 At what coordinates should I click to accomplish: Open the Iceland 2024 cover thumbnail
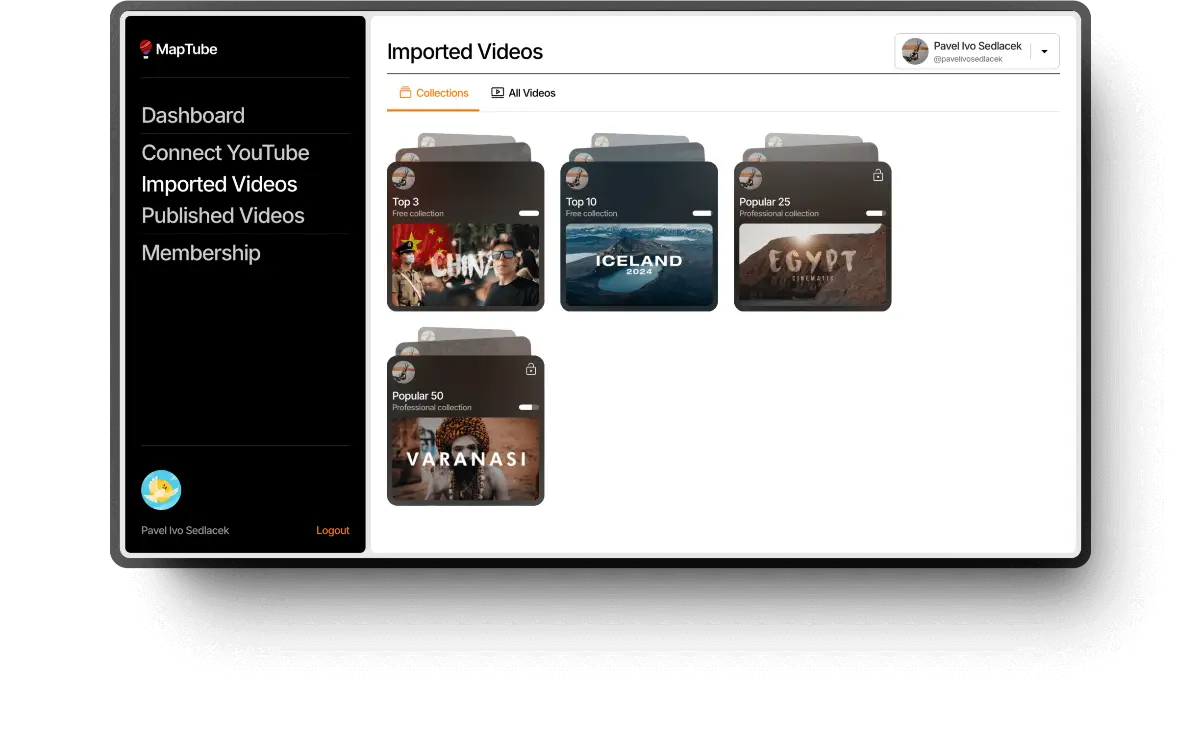(x=639, y=265)
